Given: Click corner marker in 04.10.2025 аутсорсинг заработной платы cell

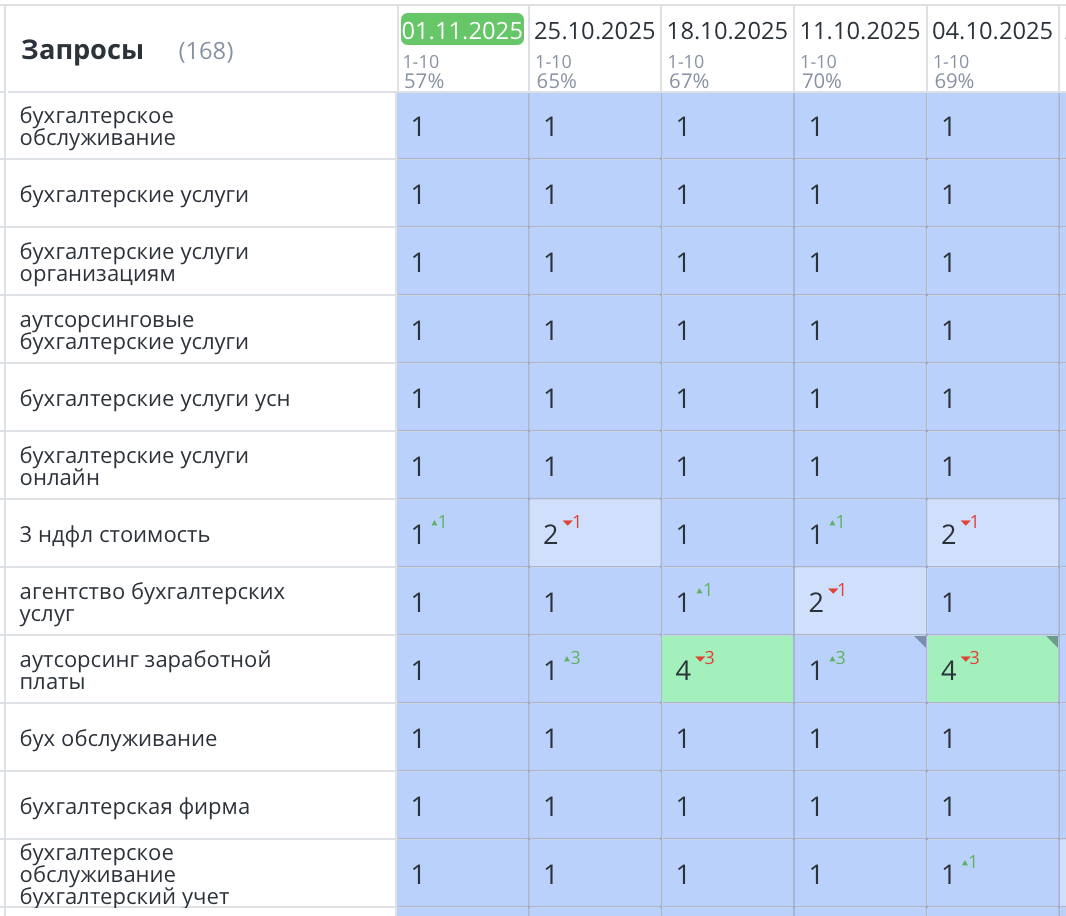Looking at the screenshot, I should (x=1051, y=641).
